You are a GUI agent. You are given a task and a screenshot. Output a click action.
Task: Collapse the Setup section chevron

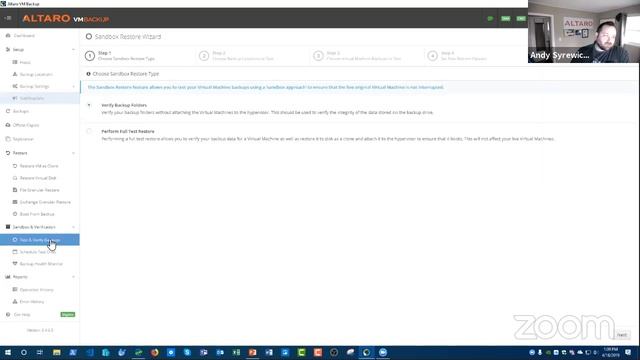coord(73,49)
